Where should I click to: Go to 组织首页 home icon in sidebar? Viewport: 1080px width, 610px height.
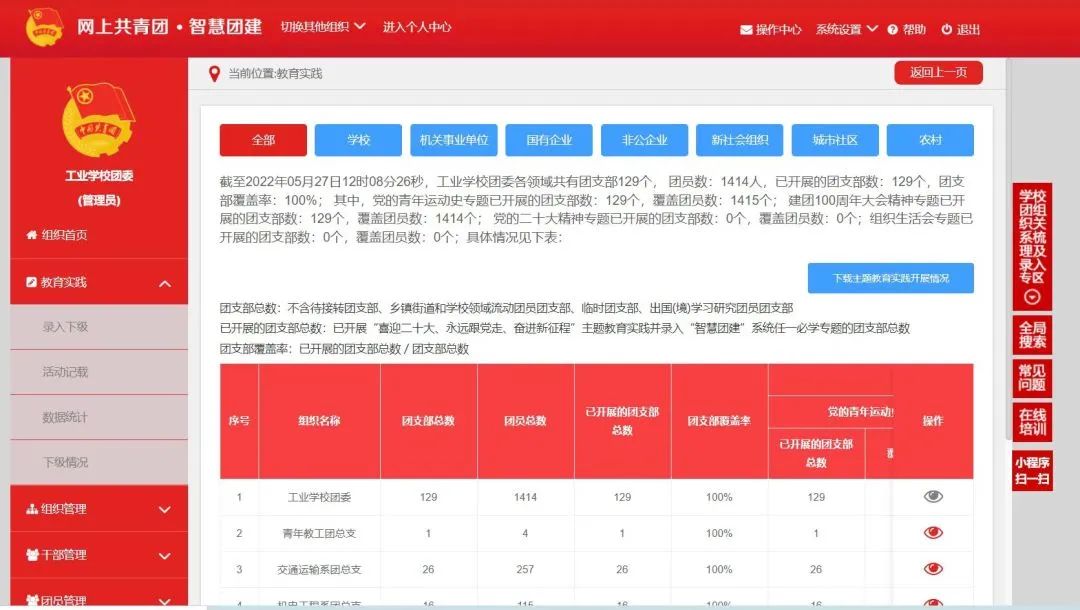[30, 235]
